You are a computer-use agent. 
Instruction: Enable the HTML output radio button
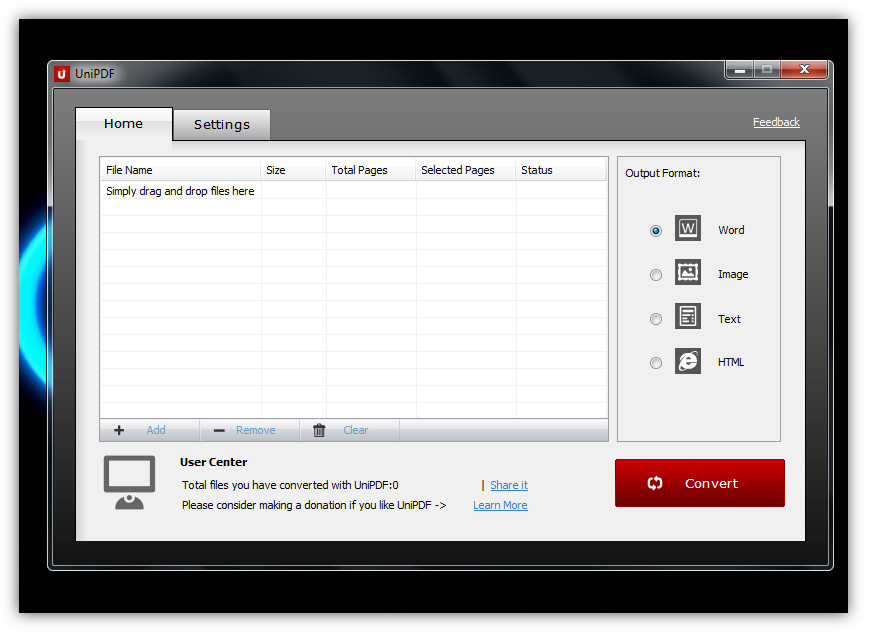pyautogui.click(x=656, y=363)
